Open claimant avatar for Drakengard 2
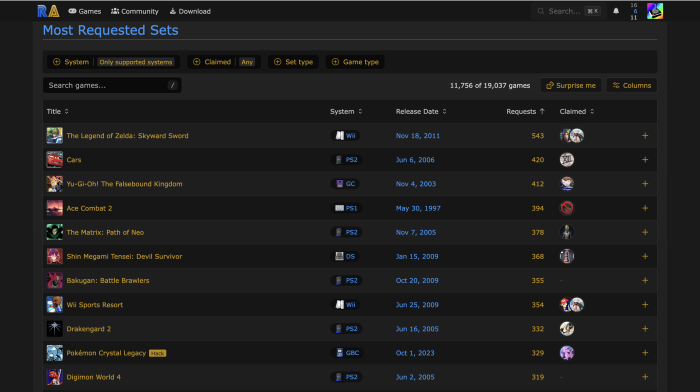This screenshot has height=392, width=700. click(x=567, y=329)
